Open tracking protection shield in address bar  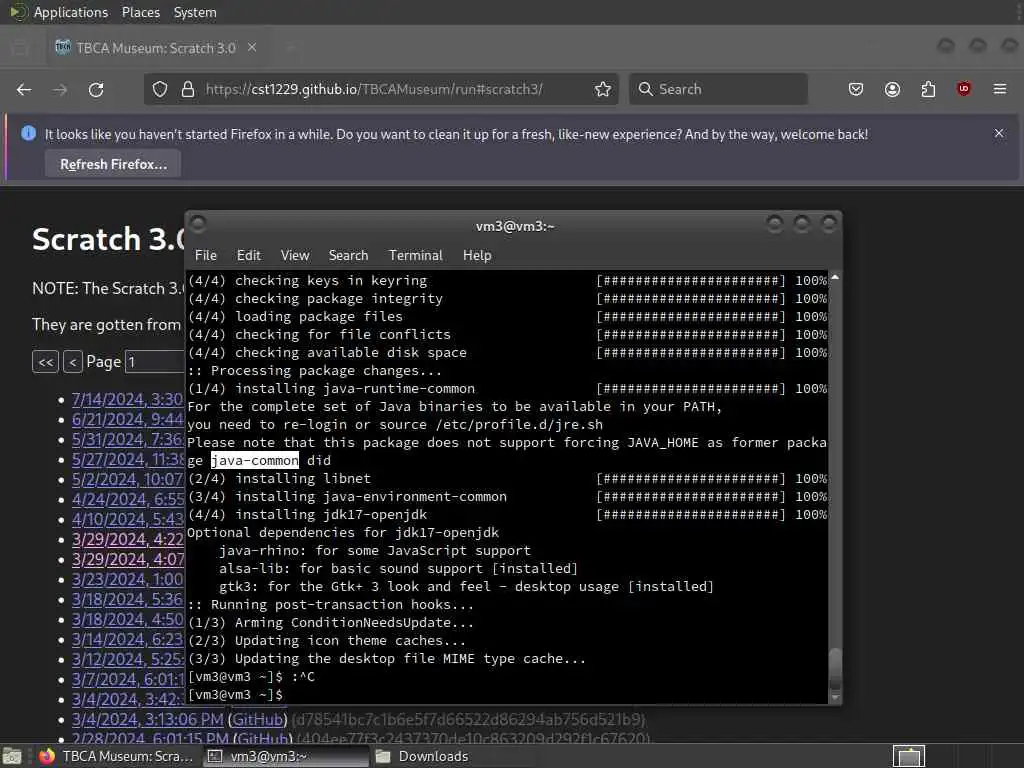160,89
